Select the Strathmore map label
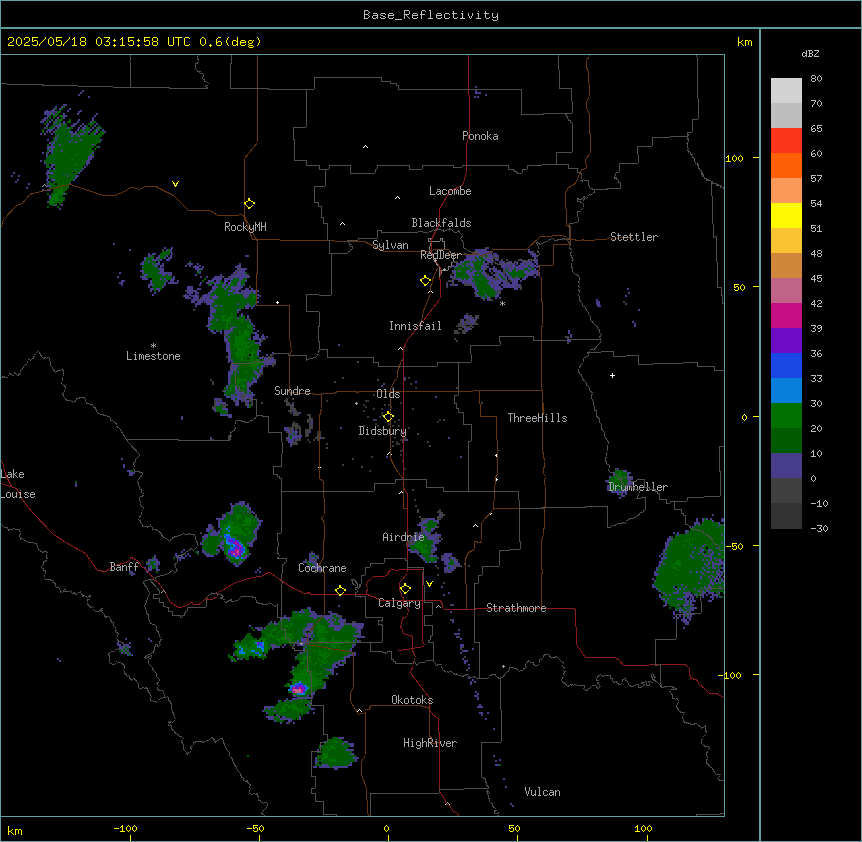The image size is (862, 842). 516,608
